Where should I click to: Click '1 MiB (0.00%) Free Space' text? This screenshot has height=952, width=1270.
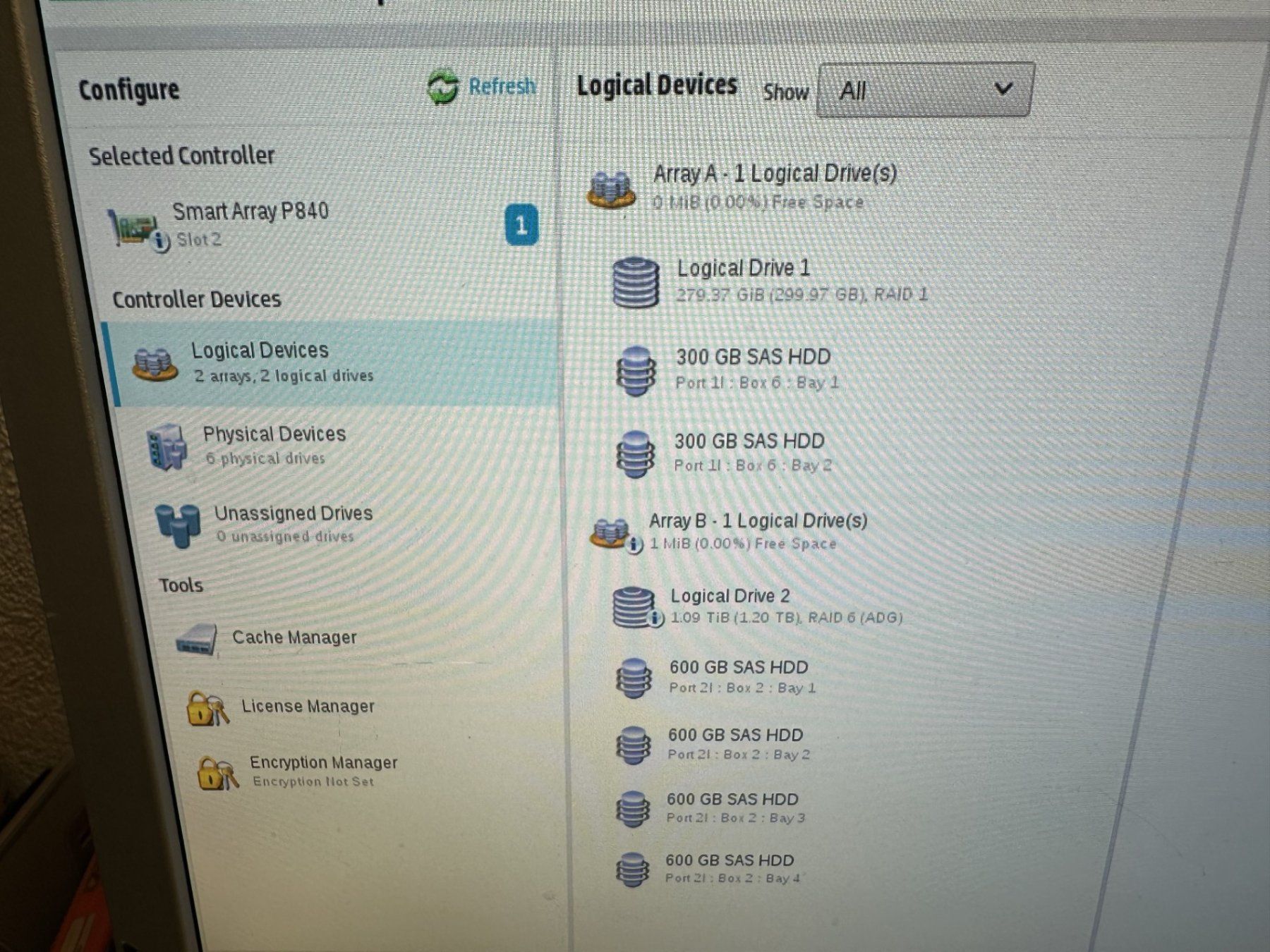pos(743,544)
